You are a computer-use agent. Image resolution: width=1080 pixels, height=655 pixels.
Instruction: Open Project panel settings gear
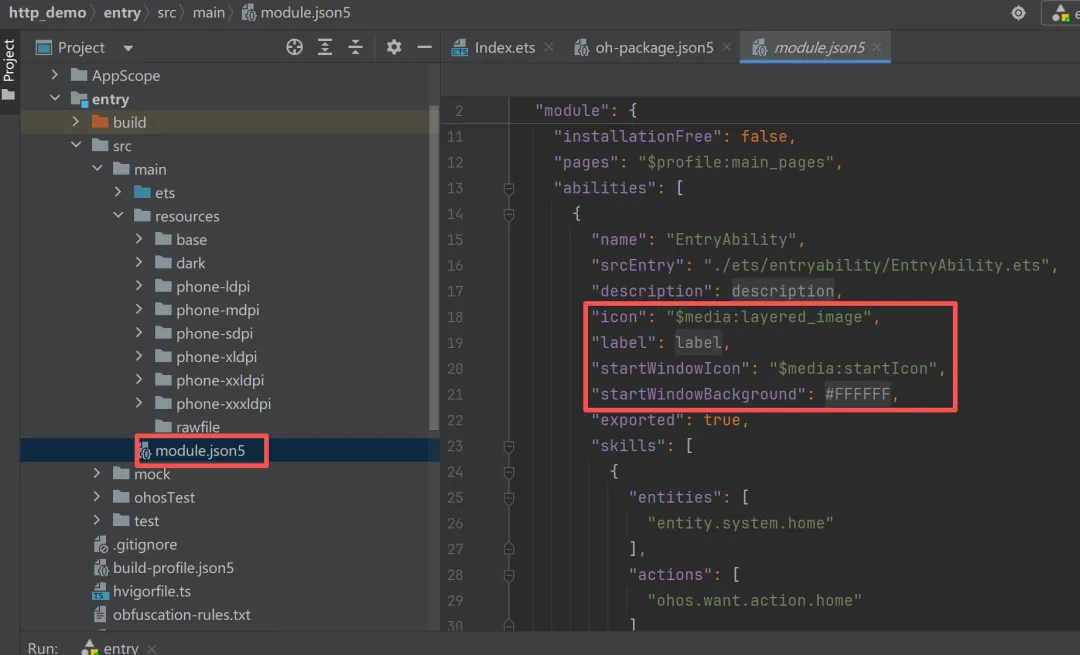pos(393,47)
